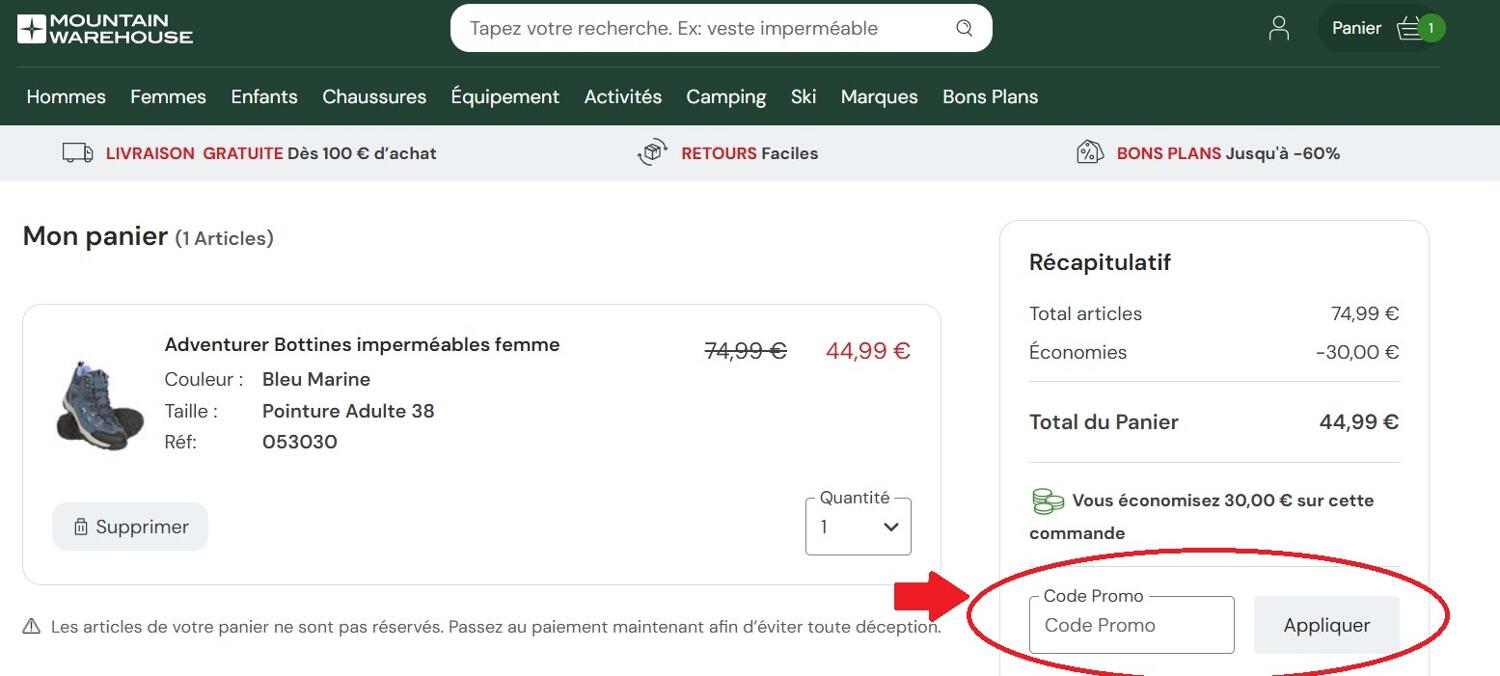The width and height of the screenshot is (1500, 676).
Task: Click the trash icon on the Supprimer button
Action: pos(82,527)
